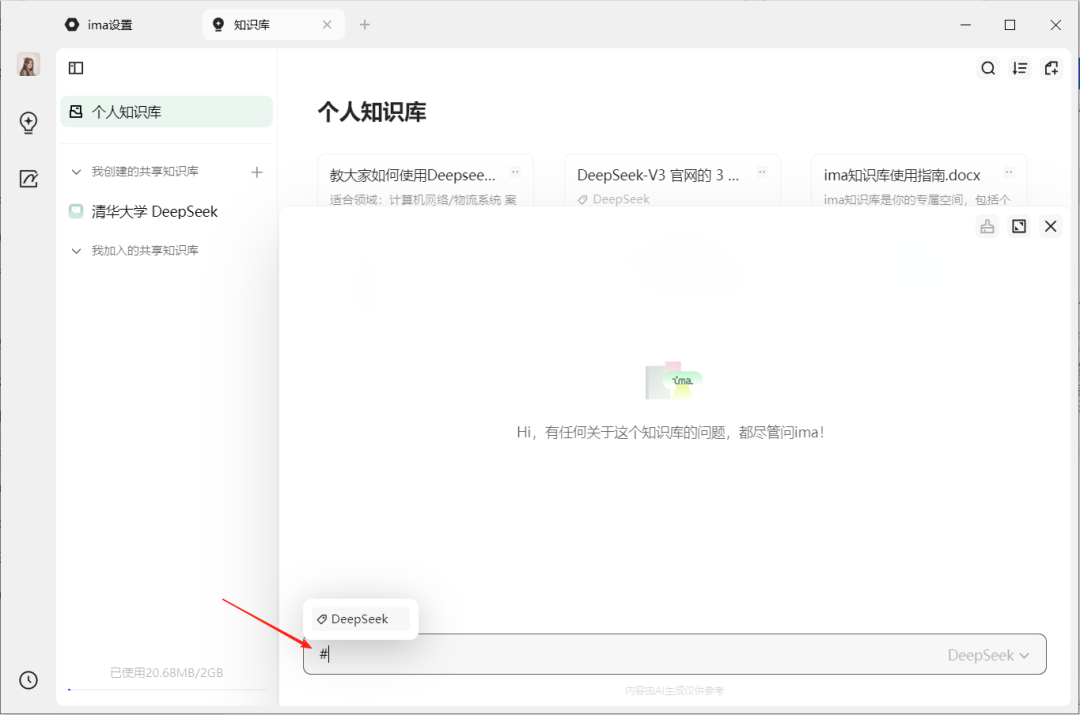This screenshot has width=1080, height=715.
Task: Switch to the ima设置 tab
Action: point(99,25)
